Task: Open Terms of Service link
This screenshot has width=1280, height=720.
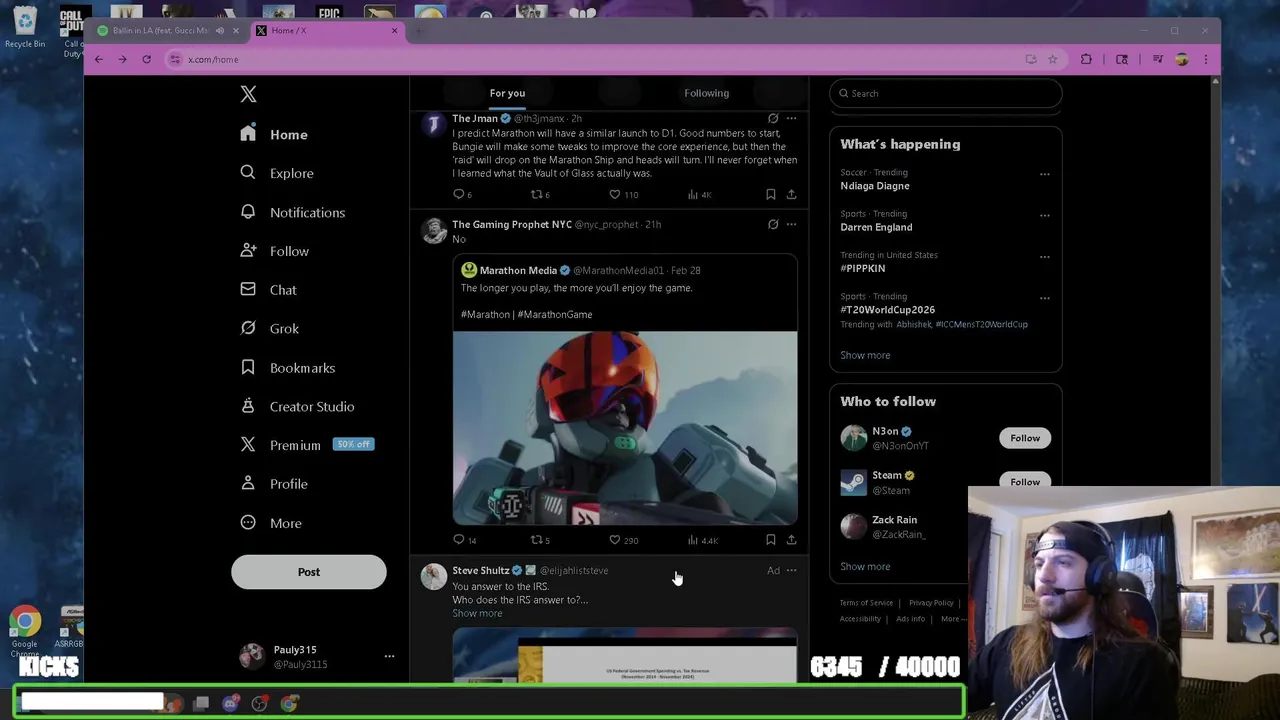Action: [x=866, y=603]
